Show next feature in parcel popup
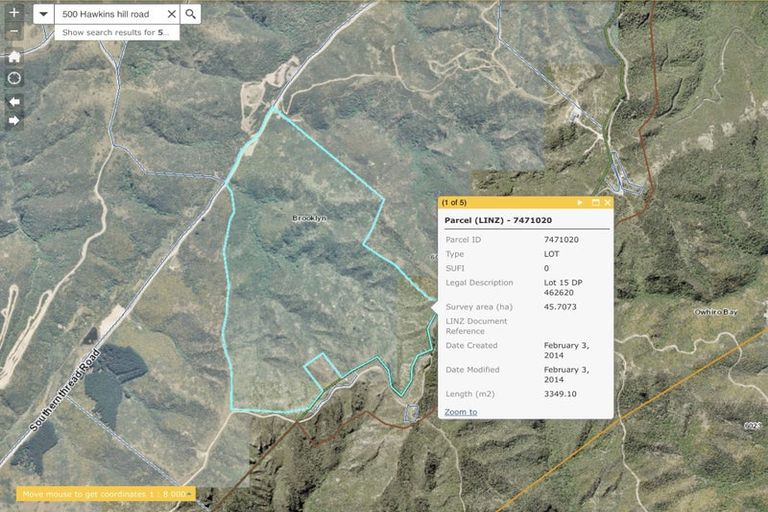 (x=579, y=202)
